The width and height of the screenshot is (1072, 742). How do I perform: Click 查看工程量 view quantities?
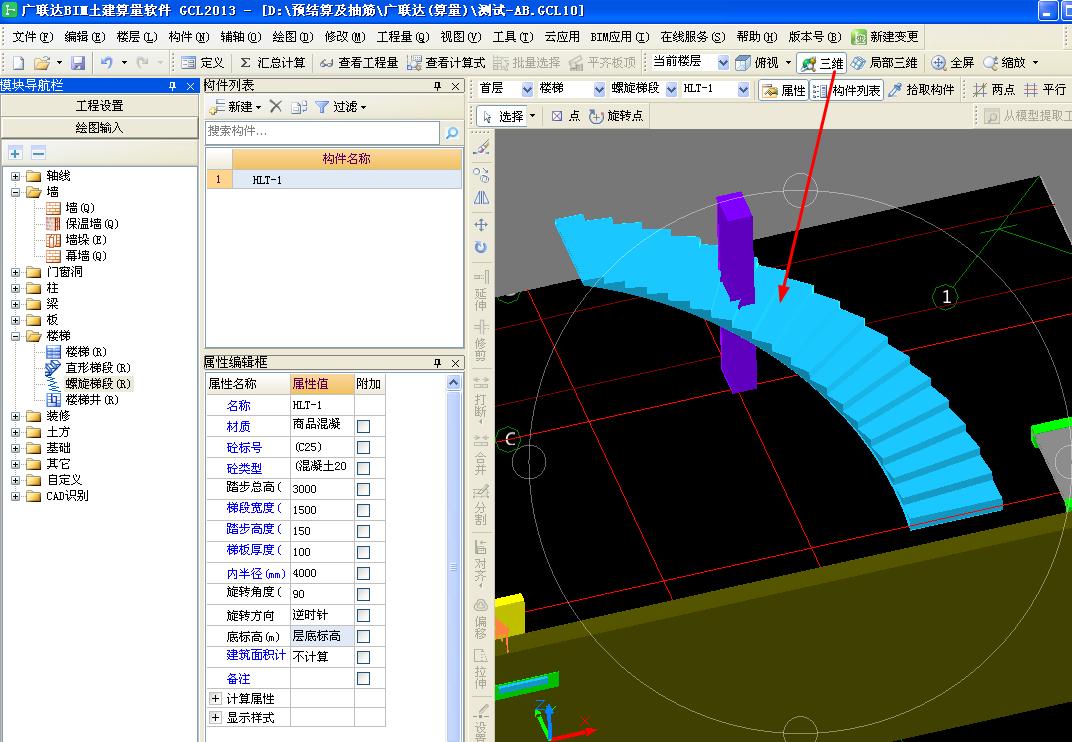pos(359,63)
